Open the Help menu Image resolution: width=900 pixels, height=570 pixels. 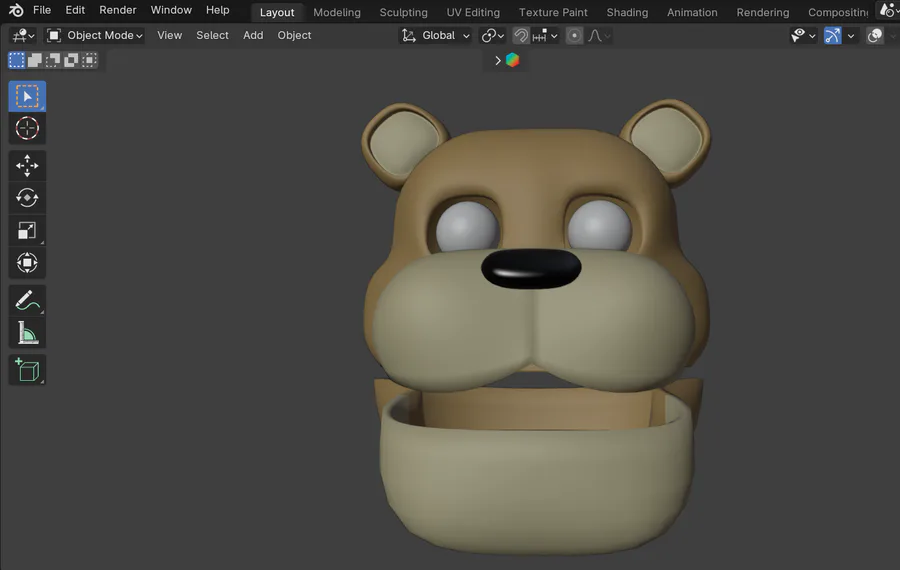click(218, 10)
